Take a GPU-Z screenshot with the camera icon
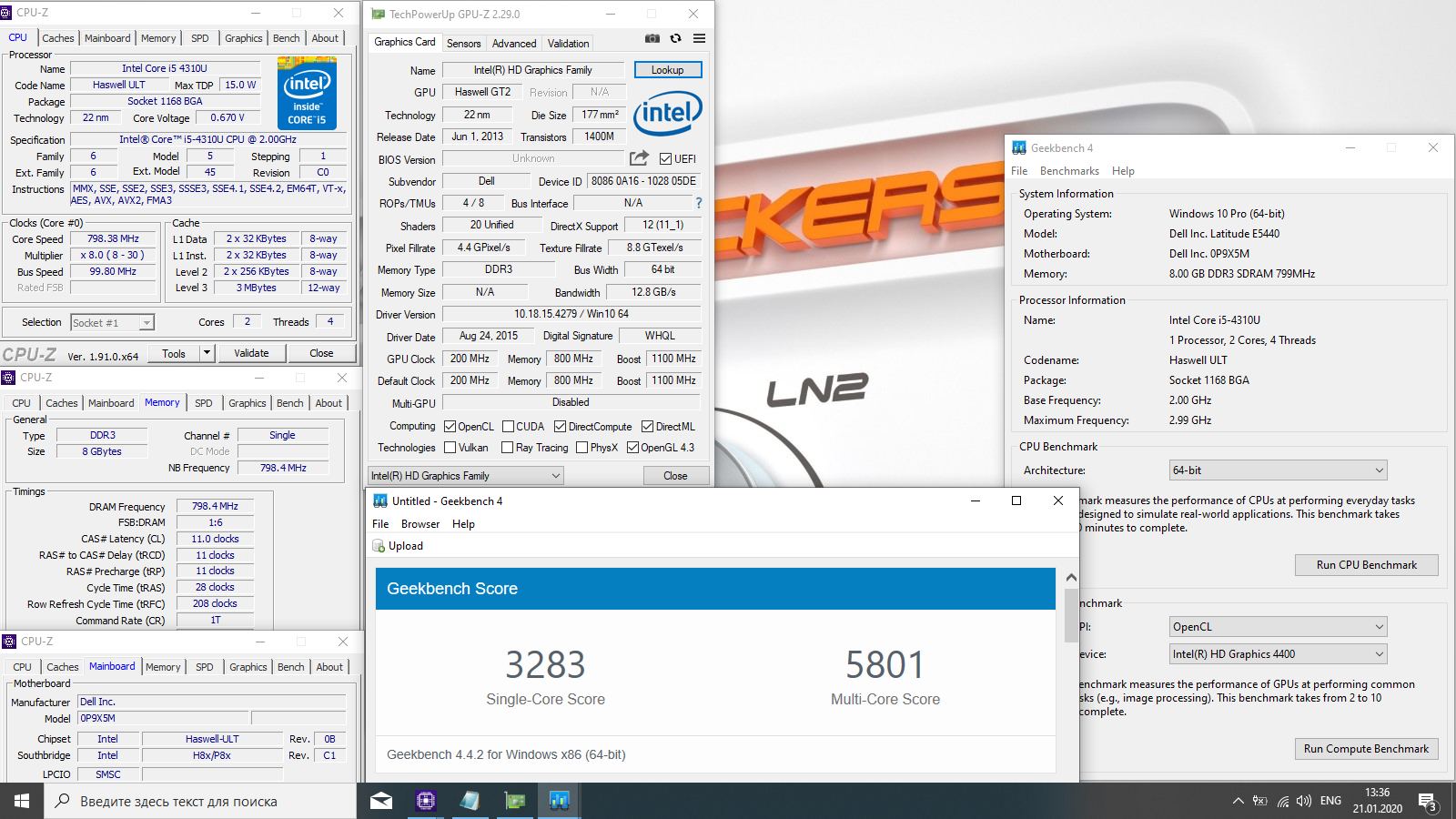This screenshot has height=819, width=1456. (652, 38)
